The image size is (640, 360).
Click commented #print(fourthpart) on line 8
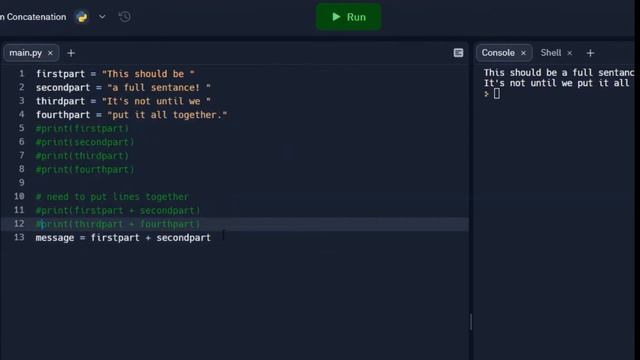(x=85, y=169)
